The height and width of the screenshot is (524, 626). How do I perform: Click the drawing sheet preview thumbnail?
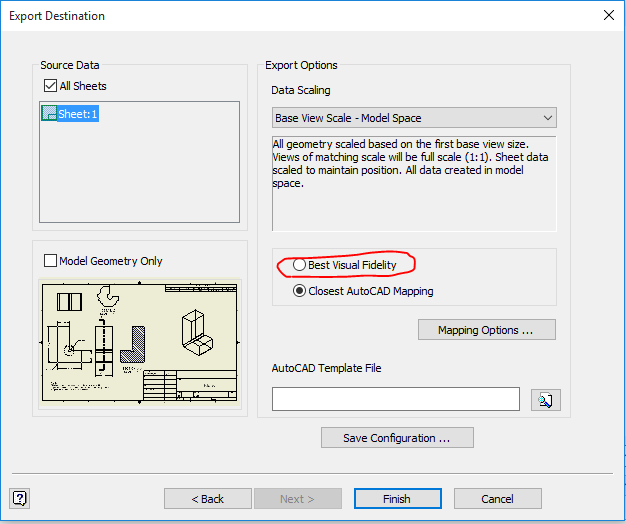click(140, 343)
